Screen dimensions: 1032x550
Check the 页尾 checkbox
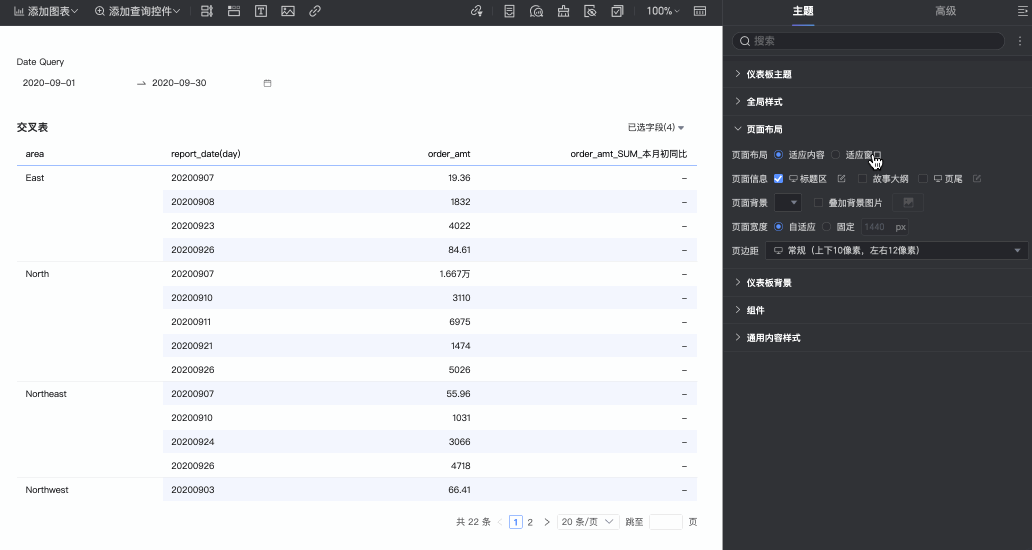click(x=923, y=178)
